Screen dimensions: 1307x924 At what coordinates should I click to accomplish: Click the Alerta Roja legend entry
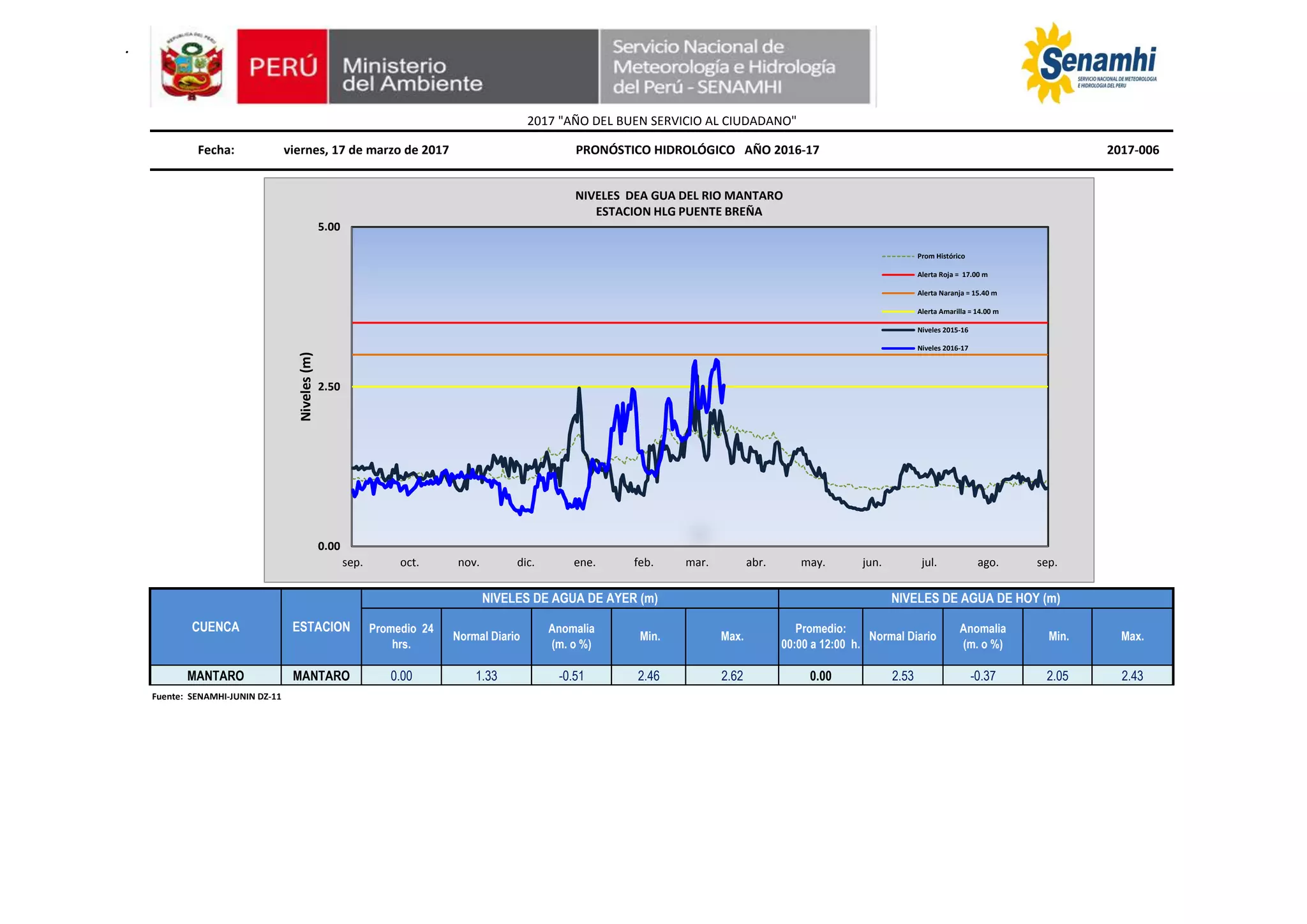[952, 274]
